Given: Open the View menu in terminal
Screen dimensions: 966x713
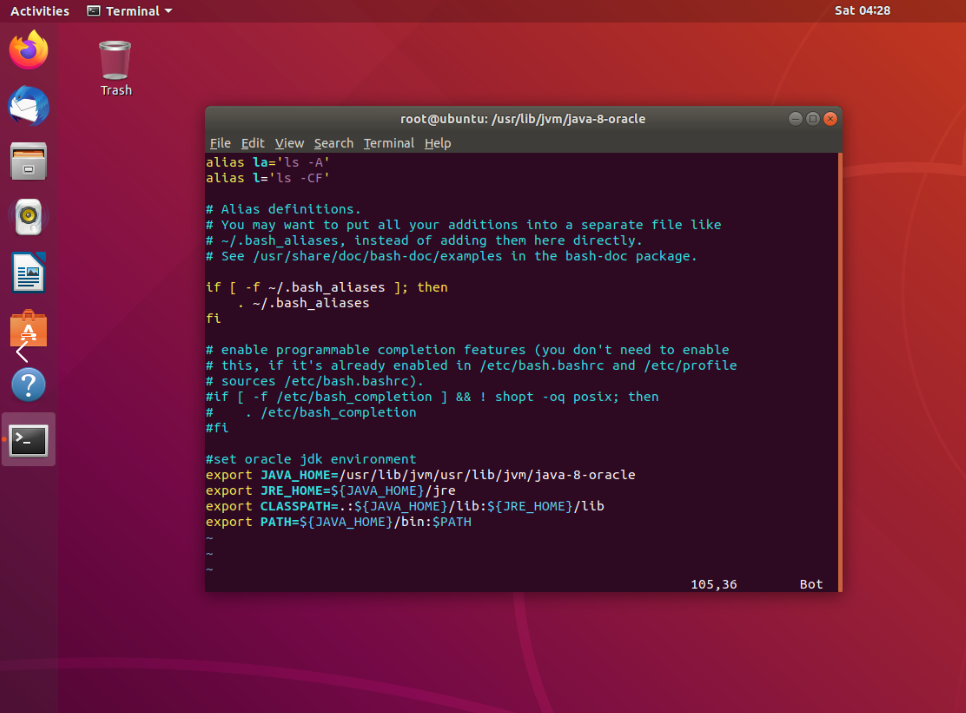Looking at the screenshot, I should click(289, 143).
